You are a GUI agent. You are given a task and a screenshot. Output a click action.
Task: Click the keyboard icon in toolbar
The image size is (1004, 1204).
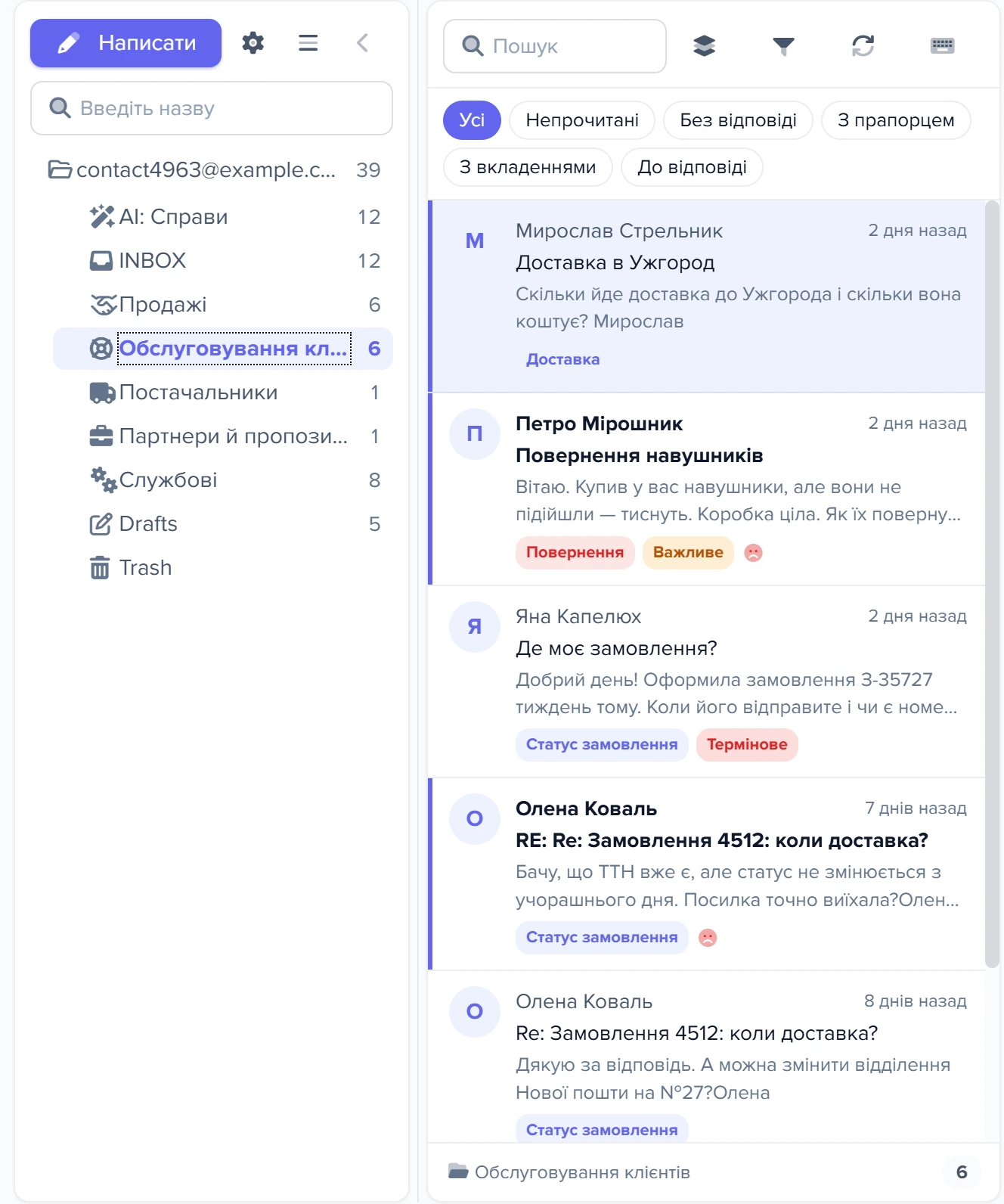coord(942,46)
